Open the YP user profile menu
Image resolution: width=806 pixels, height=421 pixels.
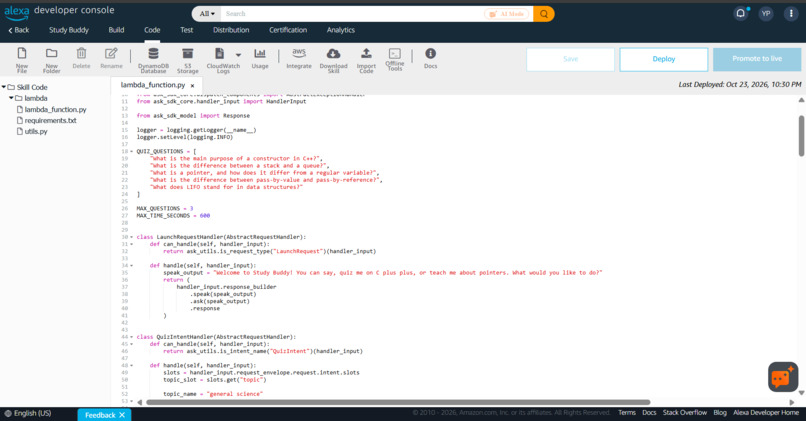click(x=766, y=13)
